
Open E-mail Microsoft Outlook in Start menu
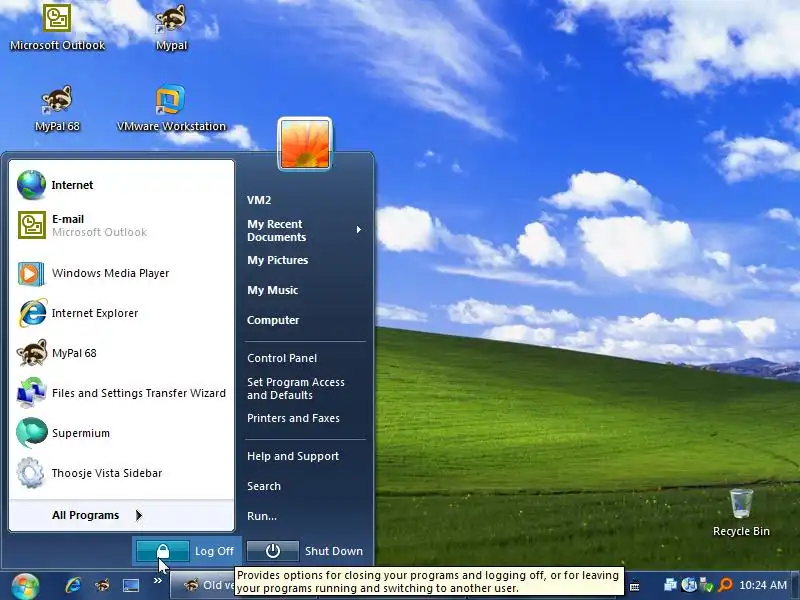pyautogui.click(x=121, y=225)
